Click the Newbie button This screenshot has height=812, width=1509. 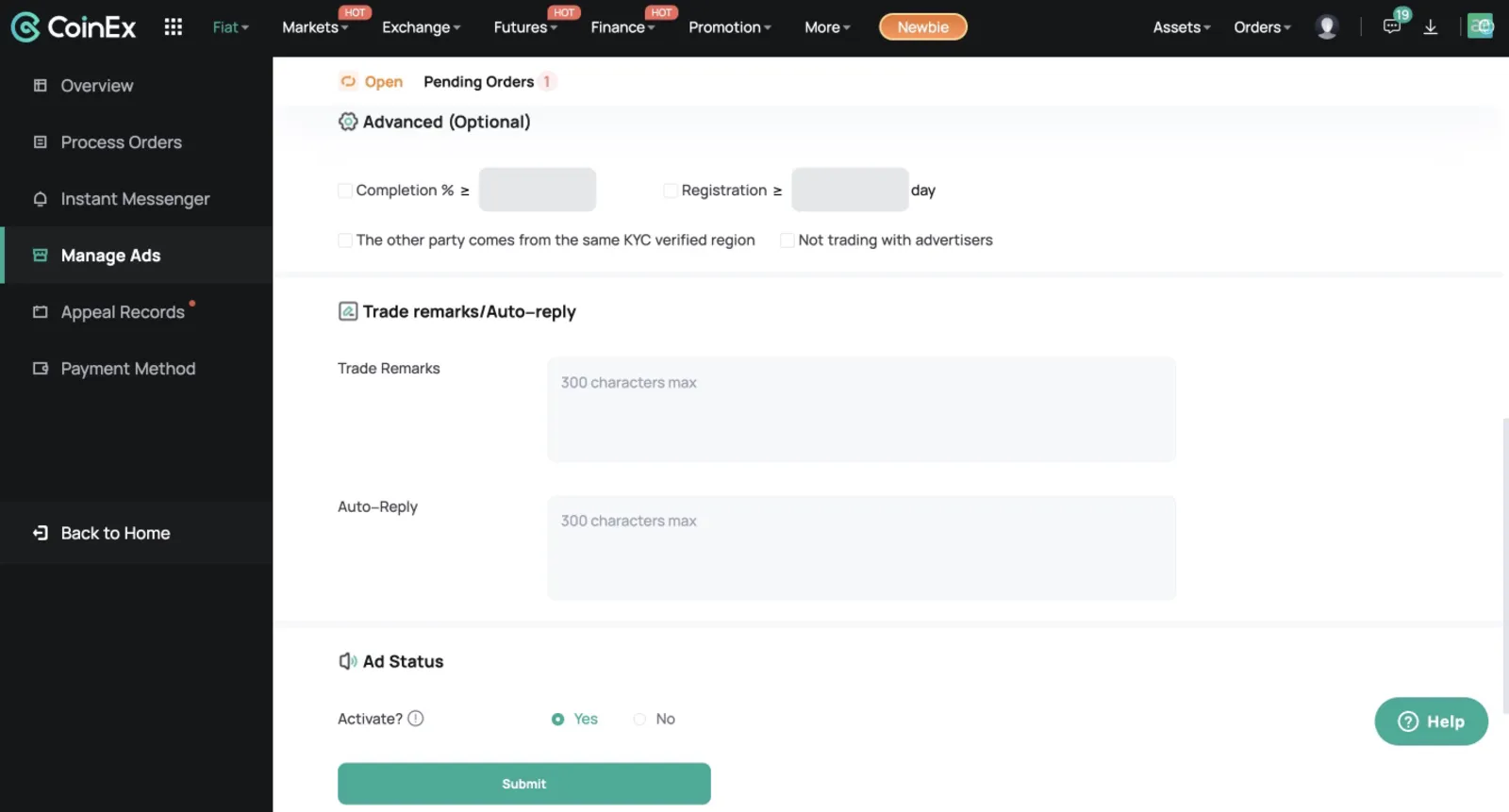click(x=922, y=27)
